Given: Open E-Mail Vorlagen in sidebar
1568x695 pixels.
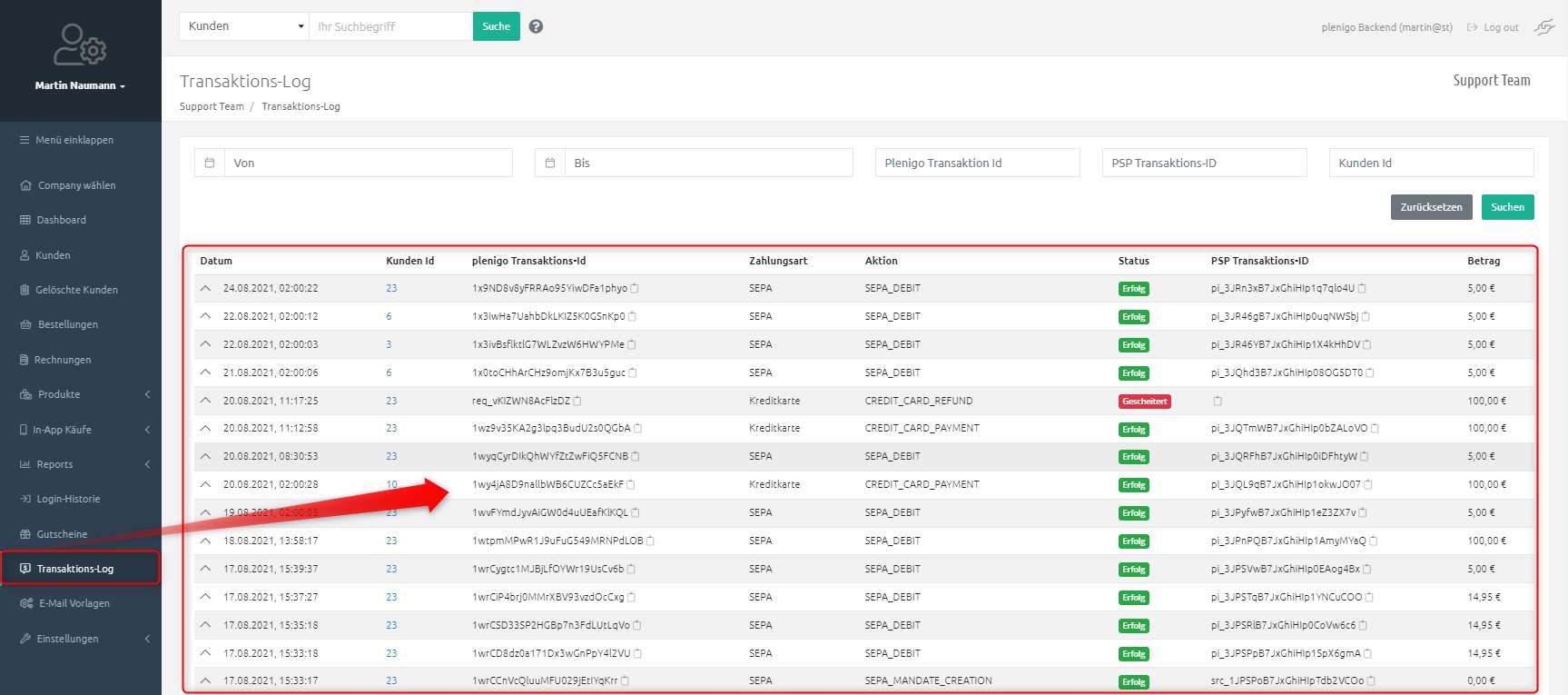Looking at the screenshot, I should 74,603.
